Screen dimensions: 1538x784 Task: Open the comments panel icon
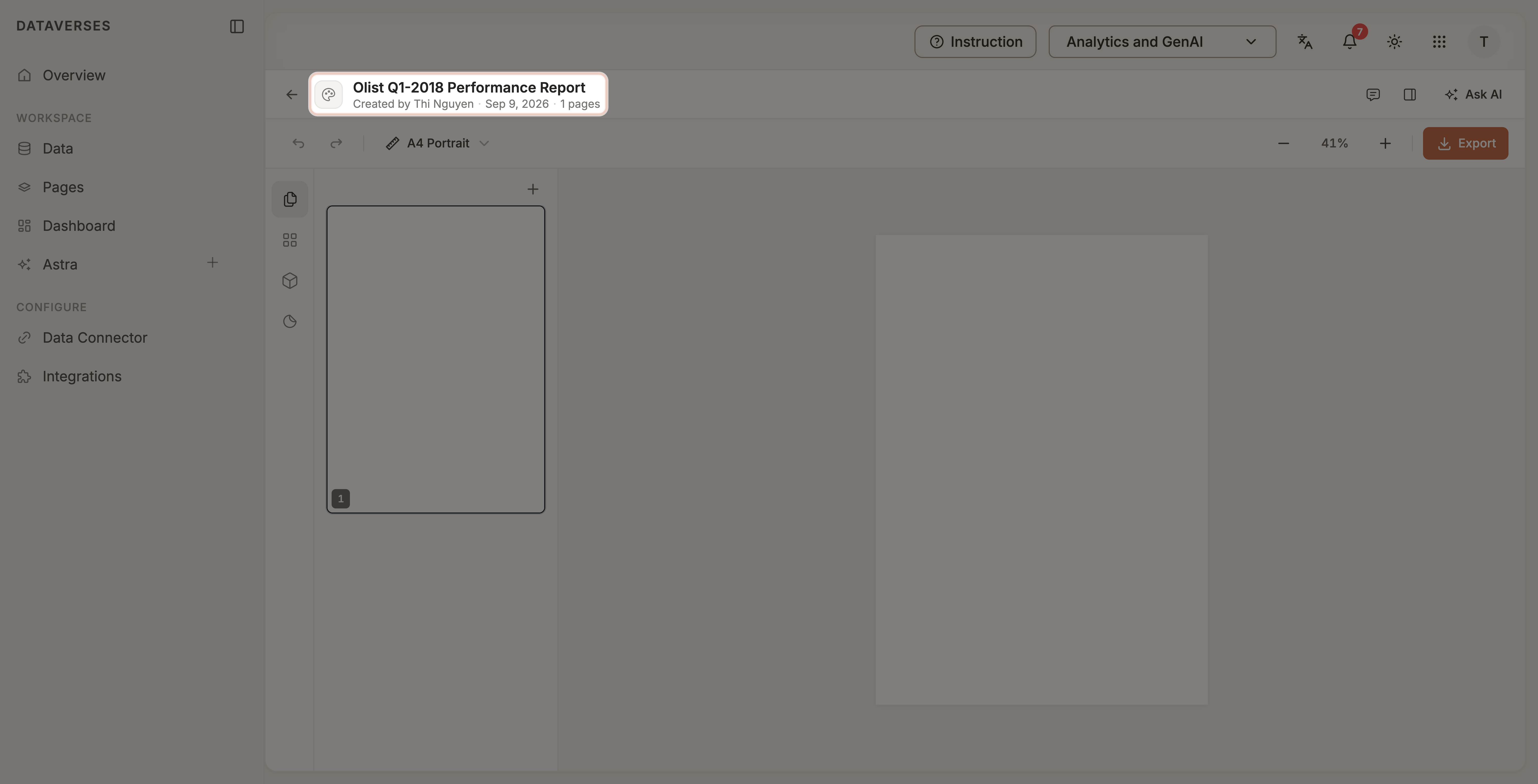pyautogui.click(x=1373, y=94)
